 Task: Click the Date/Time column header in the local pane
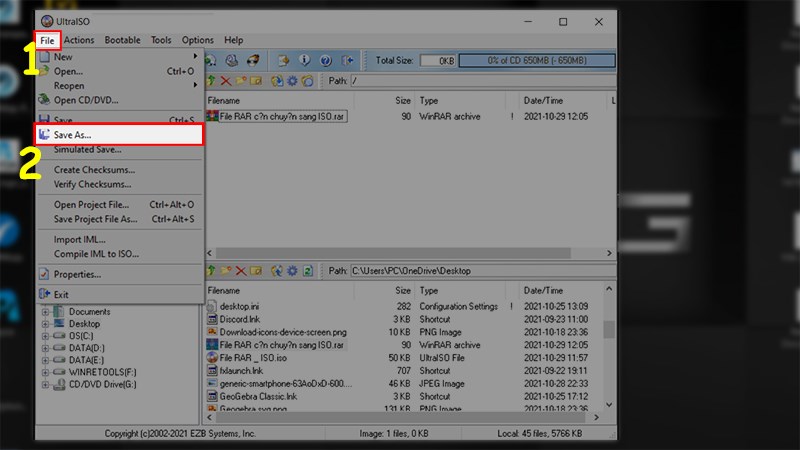(x=560, y=290)
